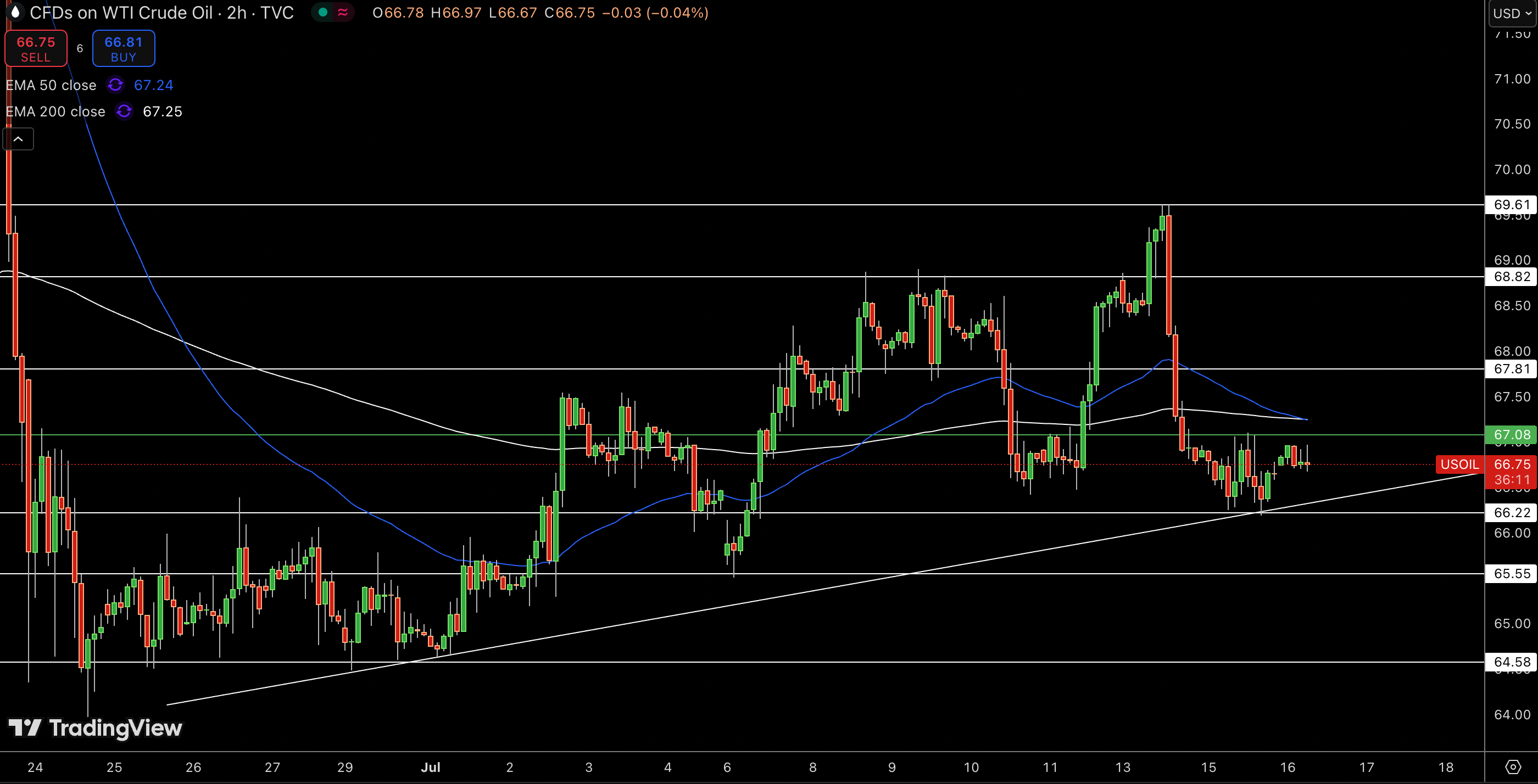Click the EMA 200 value 67.25
This screenshot has height=784, width=1538.
pos(163,111)
